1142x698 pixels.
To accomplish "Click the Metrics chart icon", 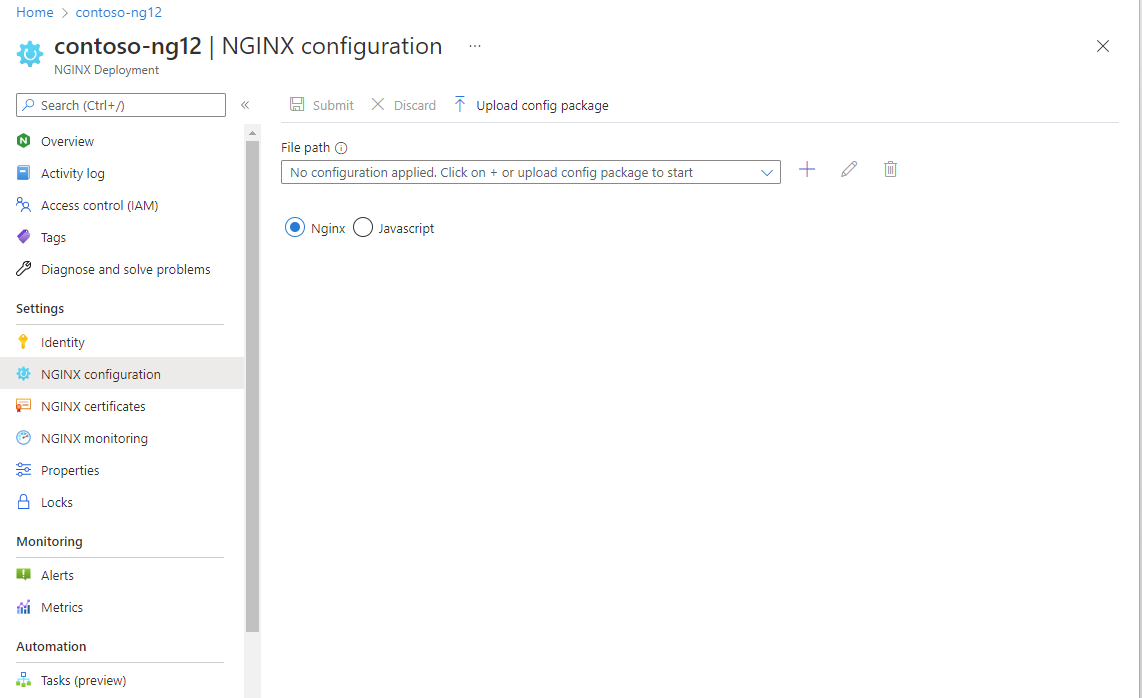I will click(23, 607).
